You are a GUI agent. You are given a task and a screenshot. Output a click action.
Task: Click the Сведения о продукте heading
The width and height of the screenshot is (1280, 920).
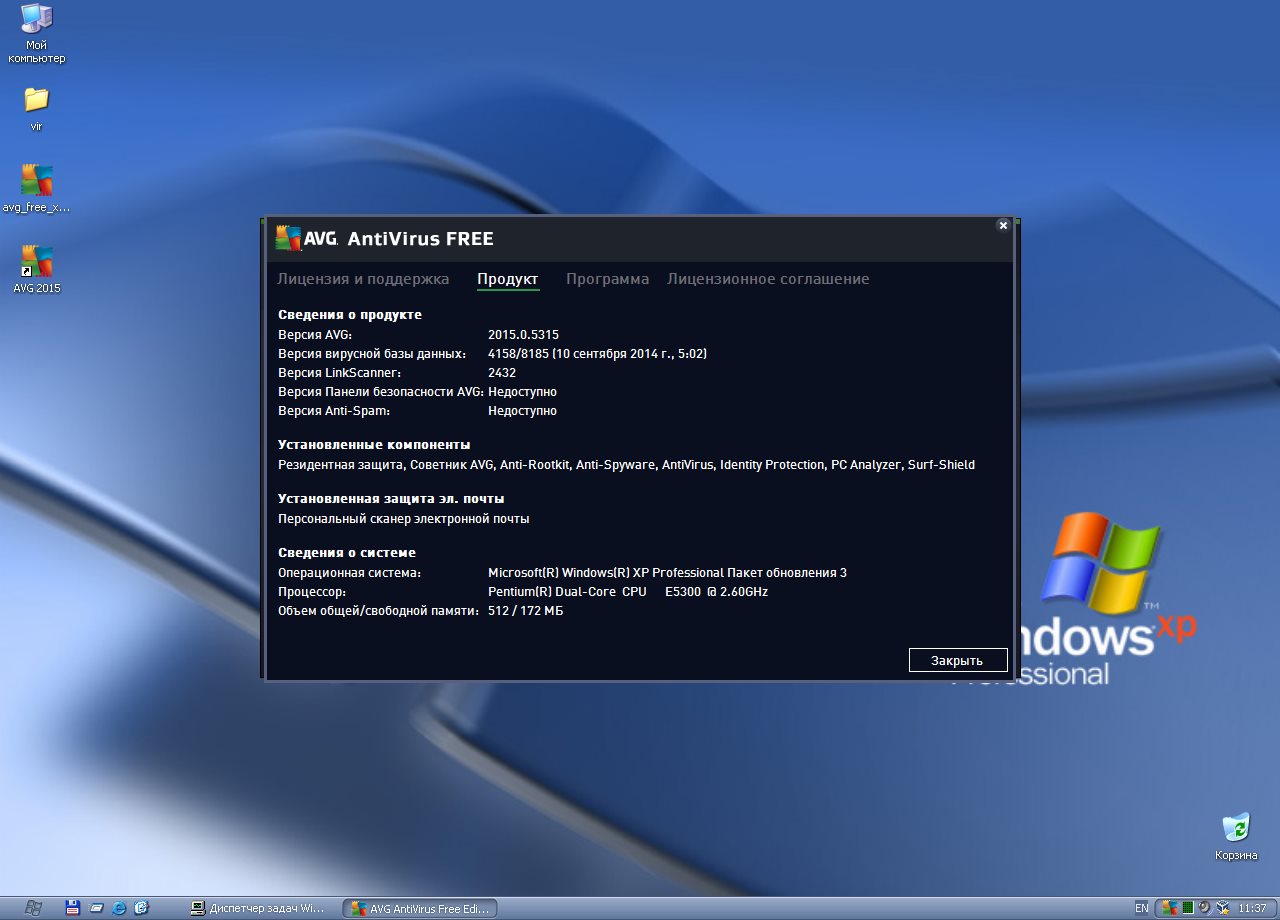350,314
